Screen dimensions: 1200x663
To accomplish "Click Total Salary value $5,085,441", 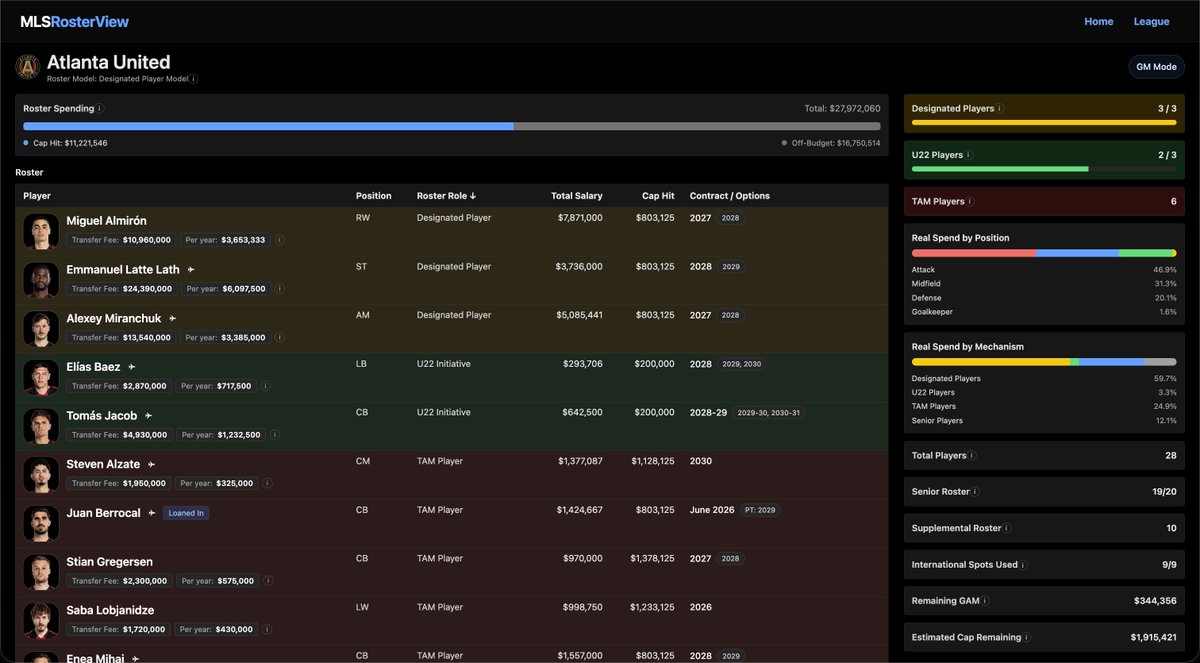I will 577,315.
